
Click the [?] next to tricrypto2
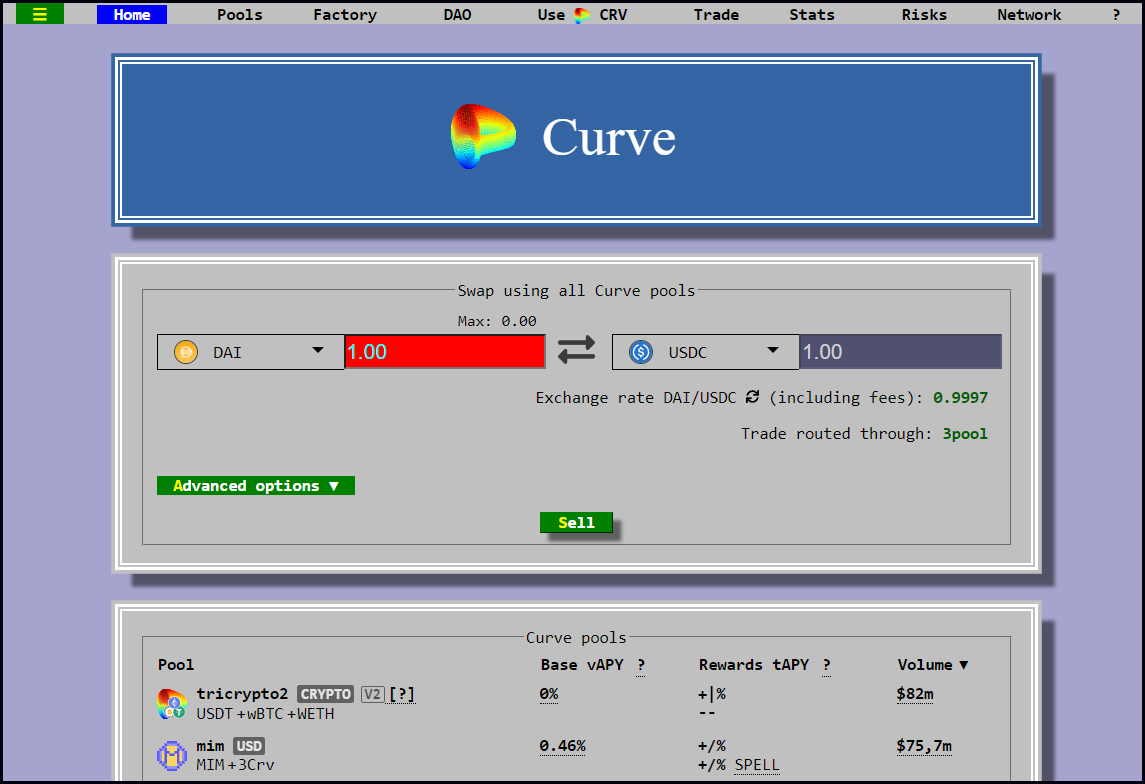402,694
